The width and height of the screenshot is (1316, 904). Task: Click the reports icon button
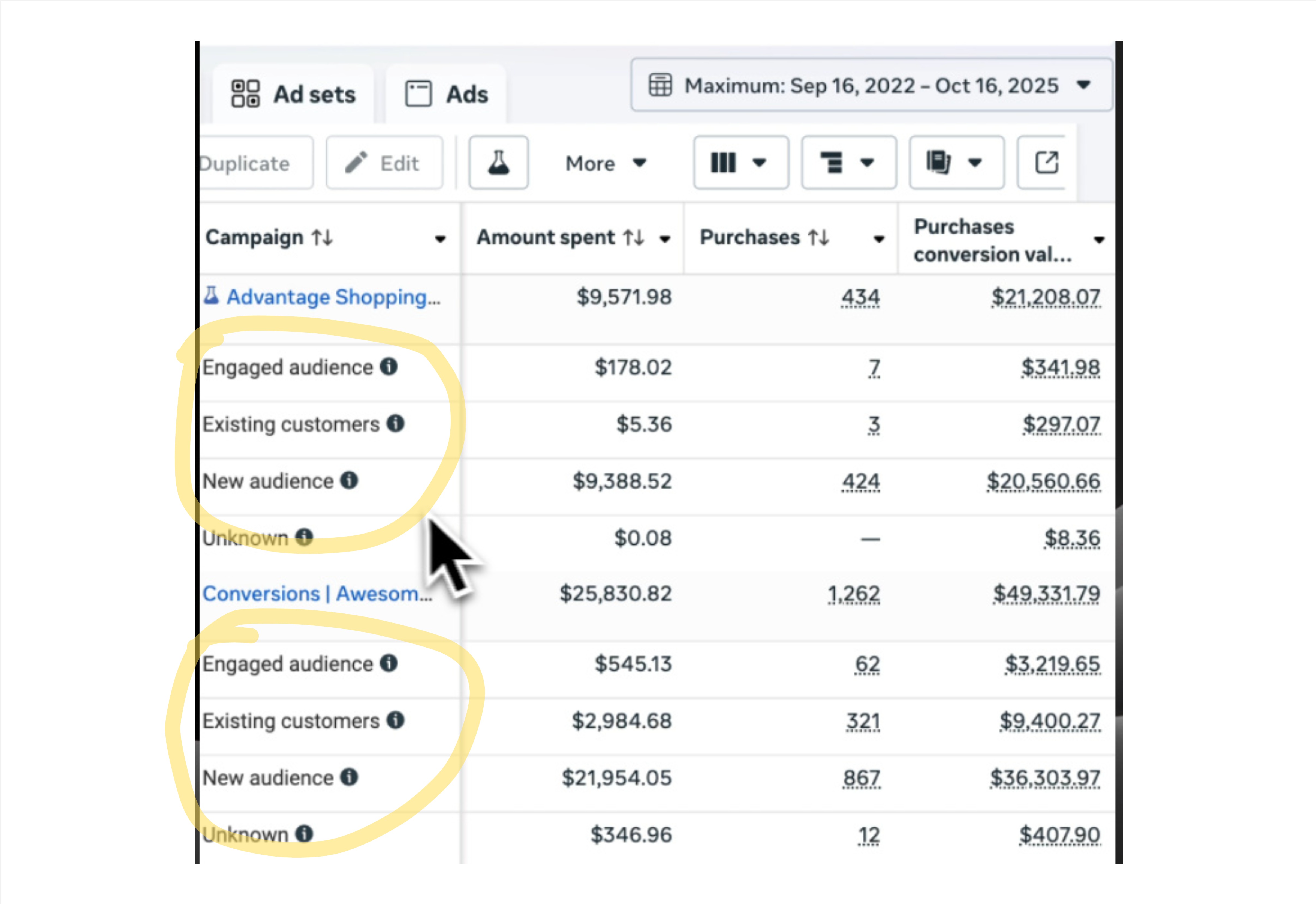tap(955, 163)
